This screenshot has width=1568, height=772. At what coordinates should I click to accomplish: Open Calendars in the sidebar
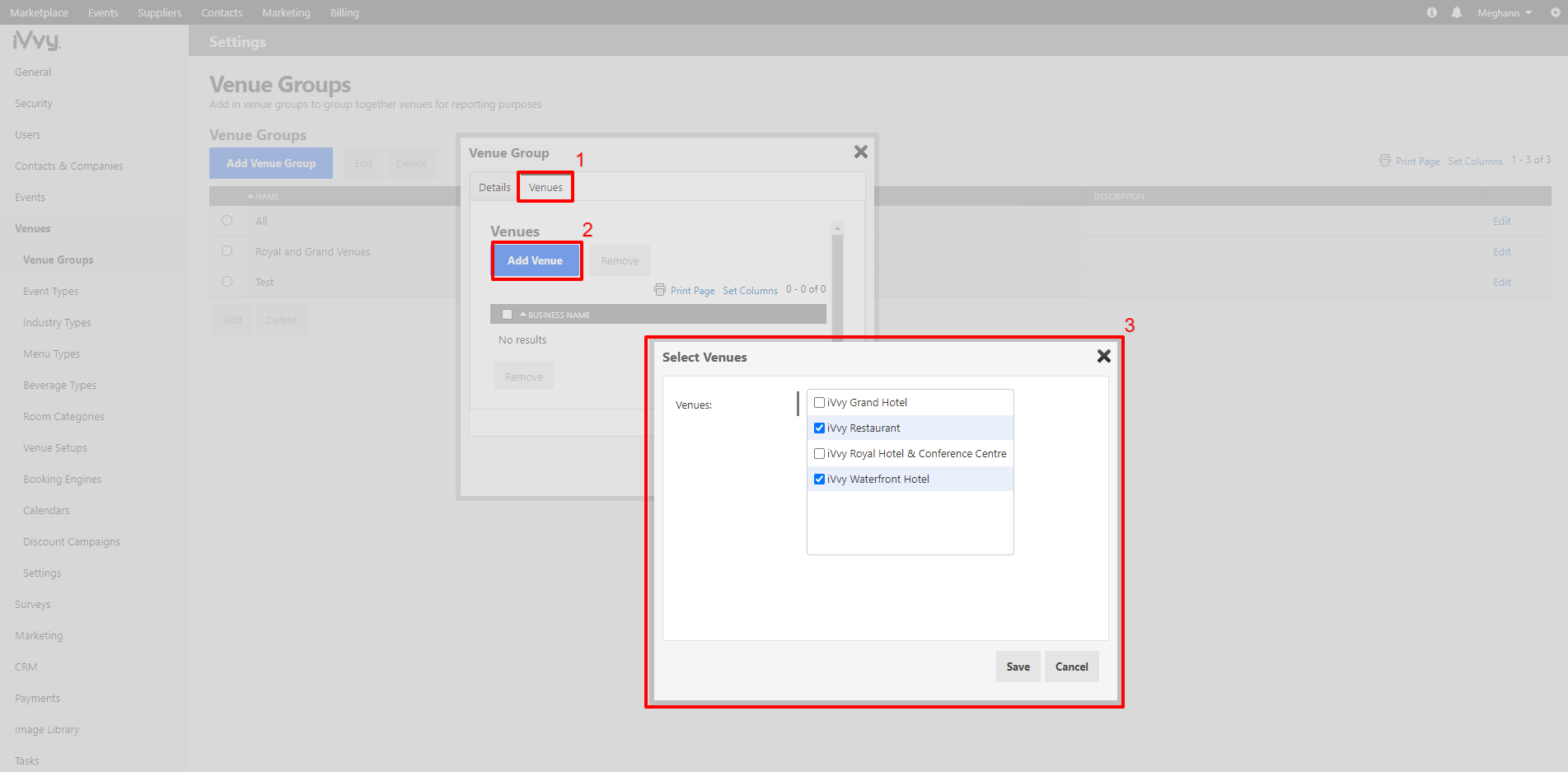coord(46,510)
